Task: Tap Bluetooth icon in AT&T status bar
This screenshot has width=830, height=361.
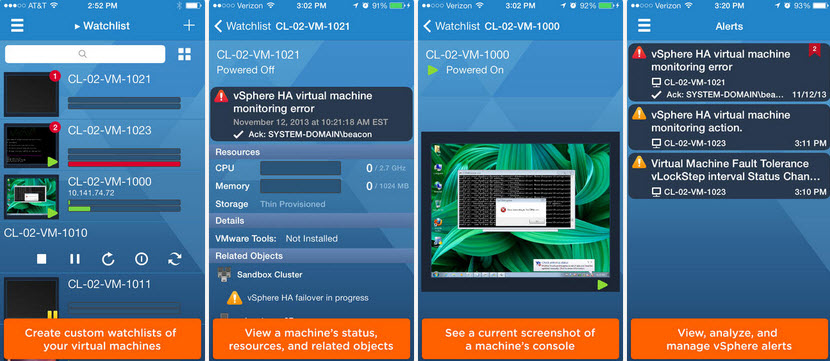Action: click(x=179, y=5)
